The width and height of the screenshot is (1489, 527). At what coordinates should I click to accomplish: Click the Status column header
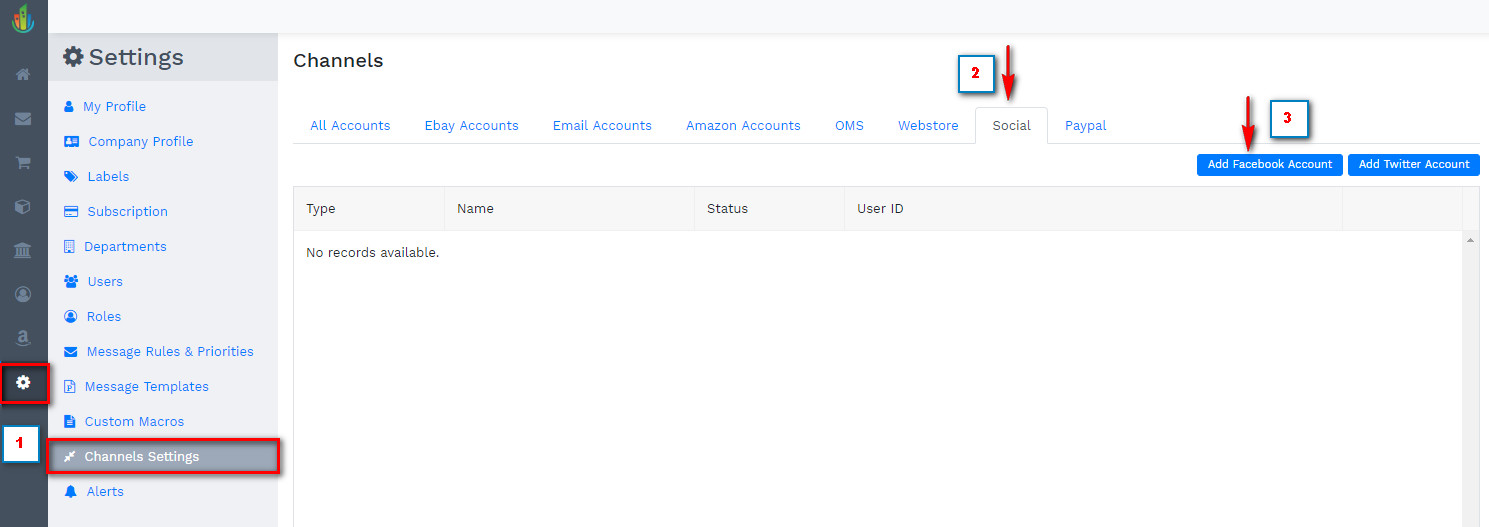(727, 209)
